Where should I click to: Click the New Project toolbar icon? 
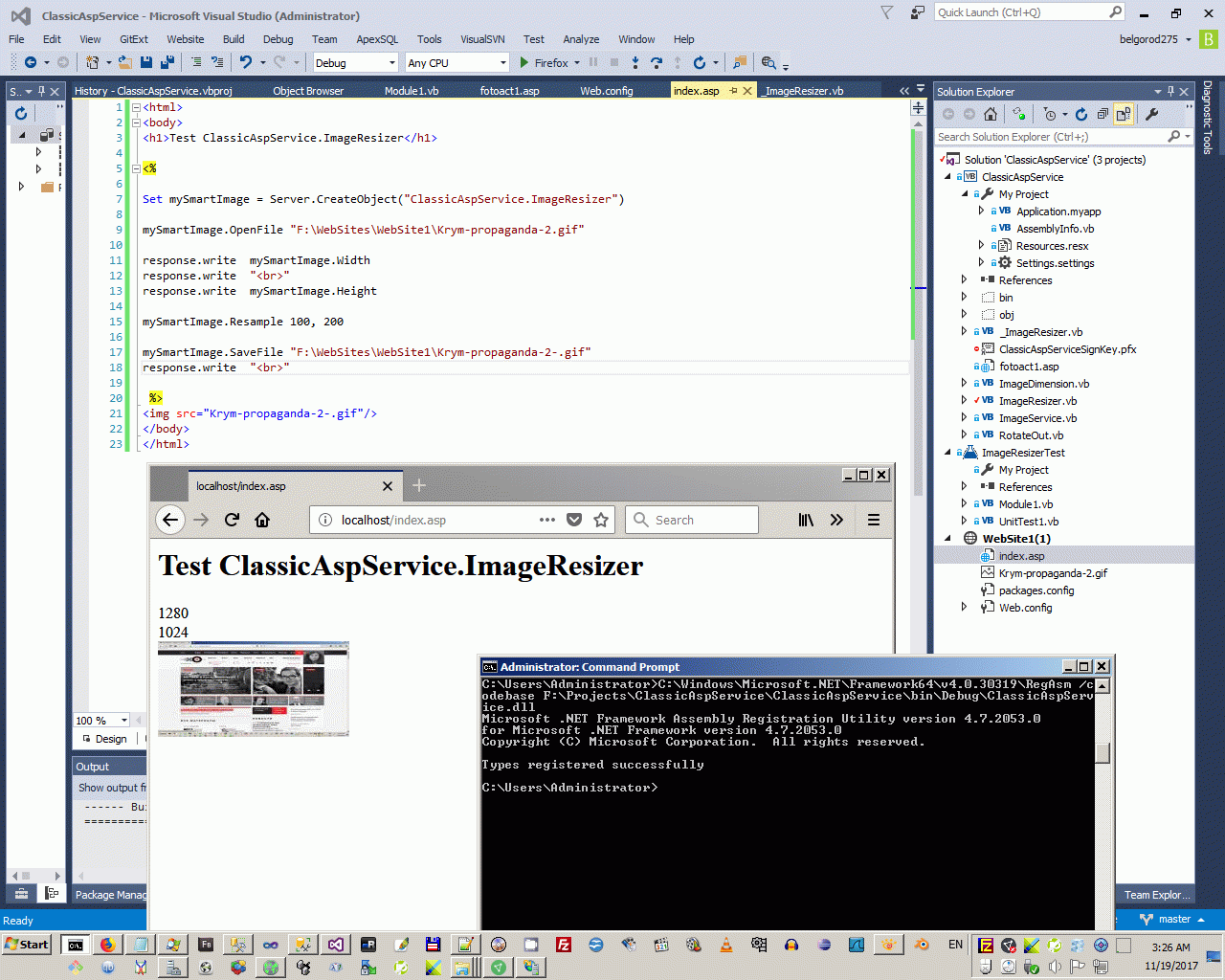tap(93, 62)
